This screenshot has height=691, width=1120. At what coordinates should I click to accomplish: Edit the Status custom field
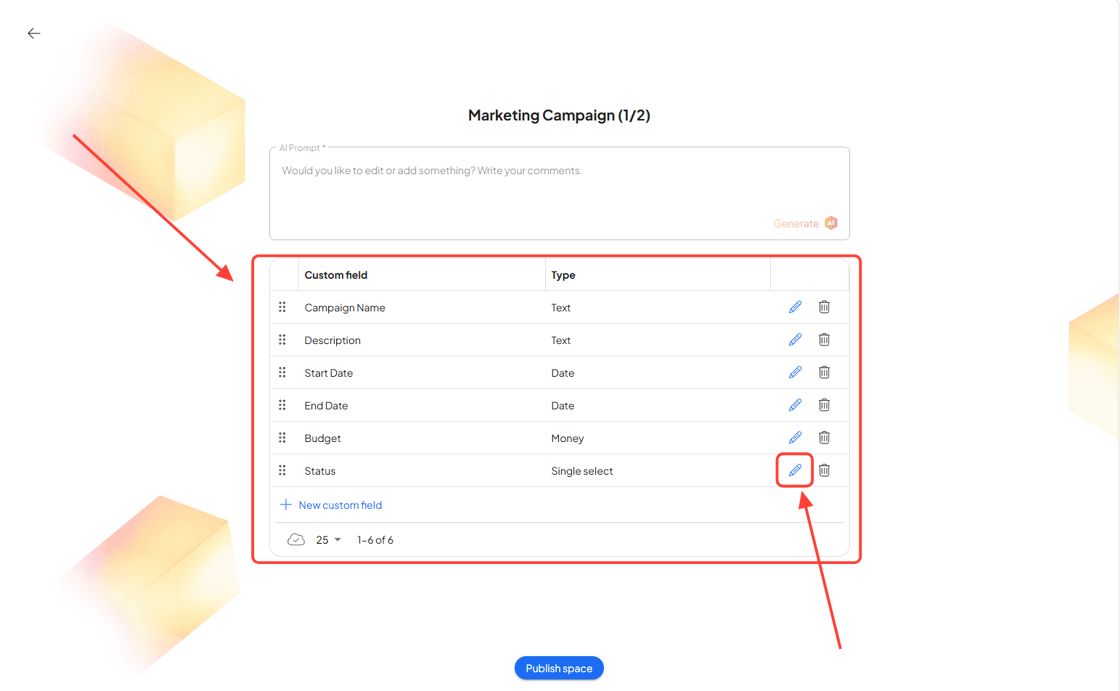pos(795,470)
